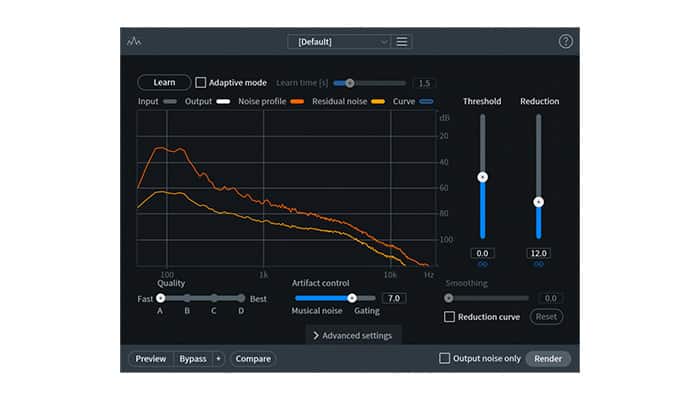Click the plus button next to Bypass
Screen dimensions: 700x400
pos(218,359)
